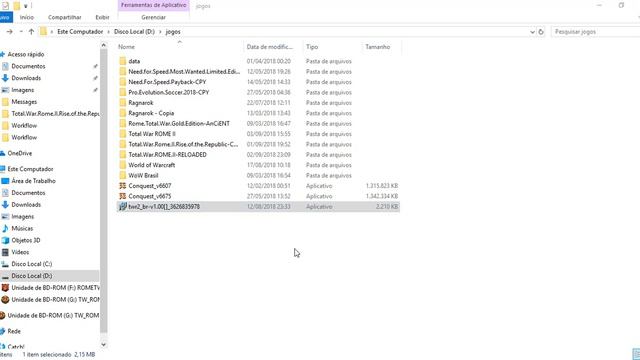Select the Ragnarok - Copia folder icon
Viewport: 640px width, 360px height.
point(122,113)
